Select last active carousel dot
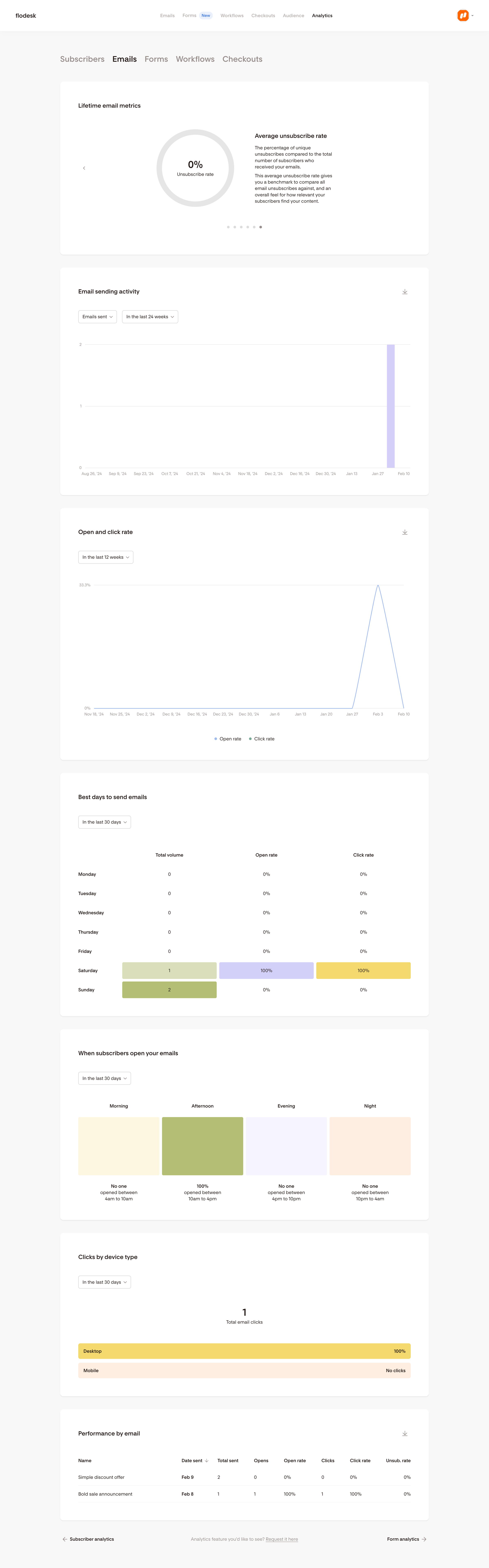 click(x=261, y=227)
